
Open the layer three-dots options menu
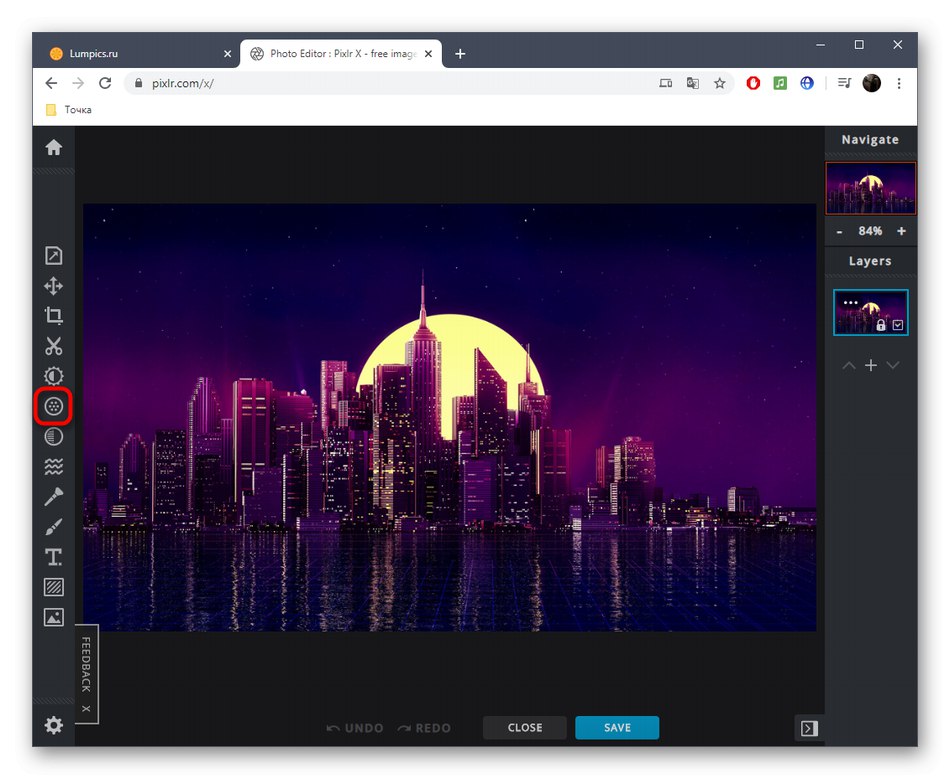pyautogui.click(x=850, y=302)
